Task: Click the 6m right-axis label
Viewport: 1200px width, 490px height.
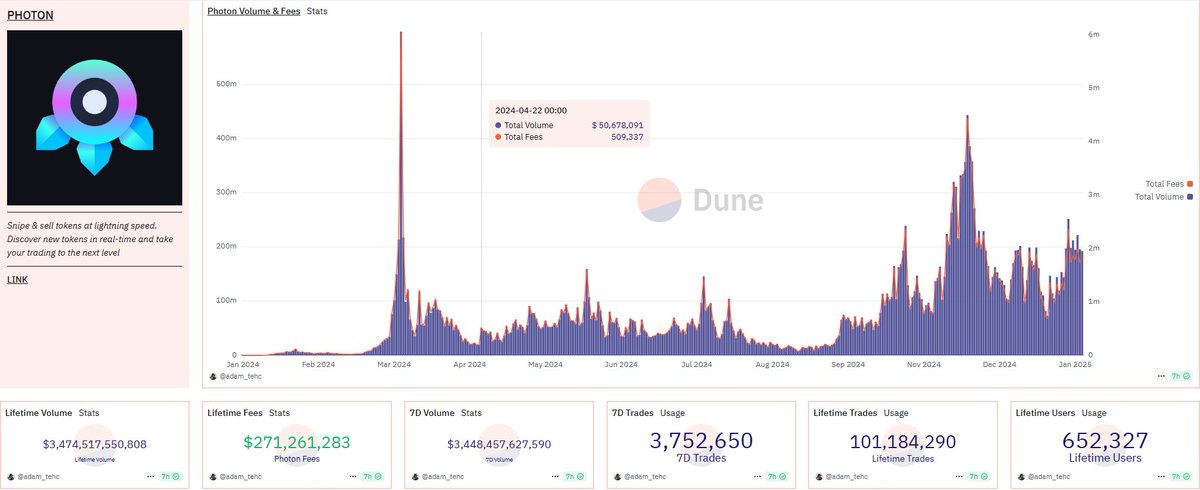Action: [x=1094, y=33]
